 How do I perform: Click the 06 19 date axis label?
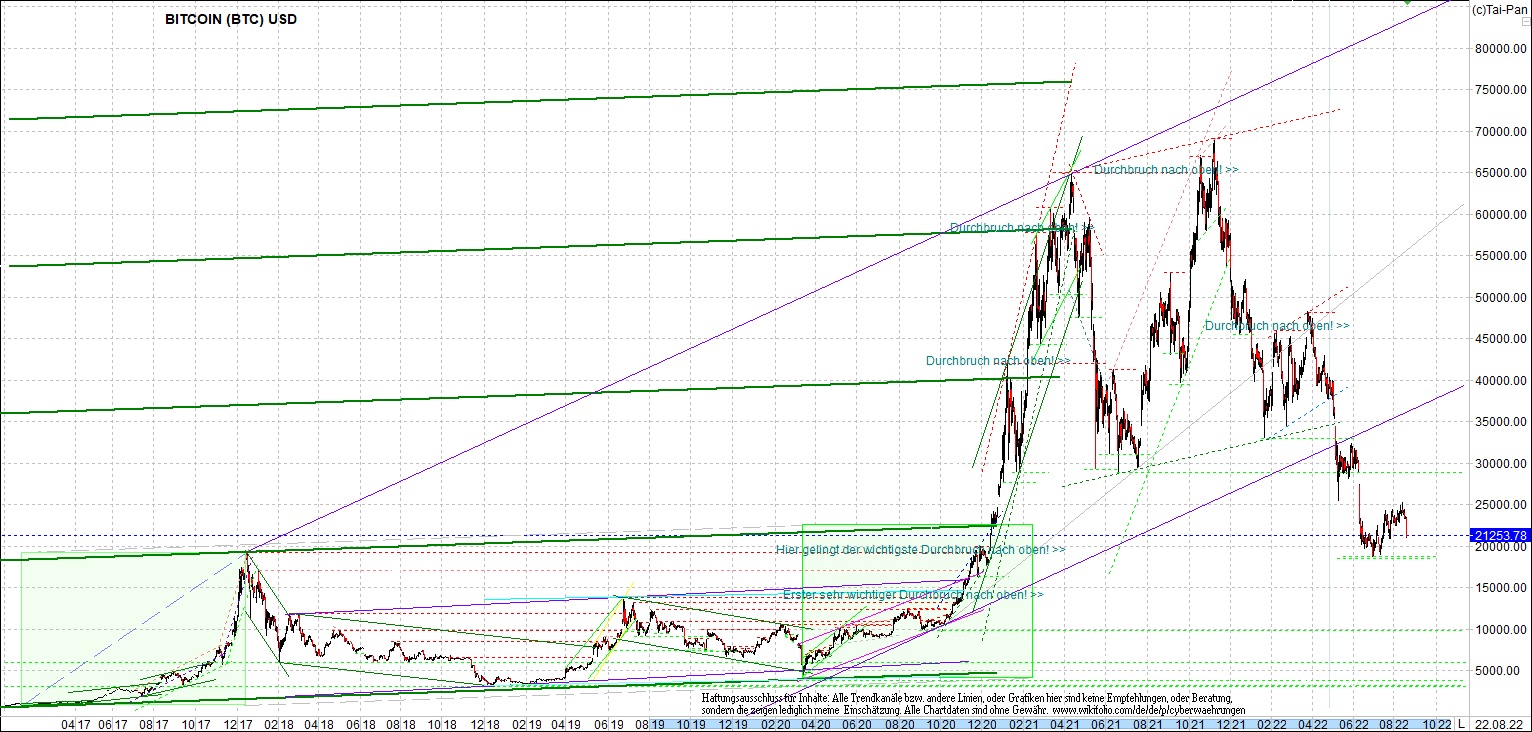608,724
